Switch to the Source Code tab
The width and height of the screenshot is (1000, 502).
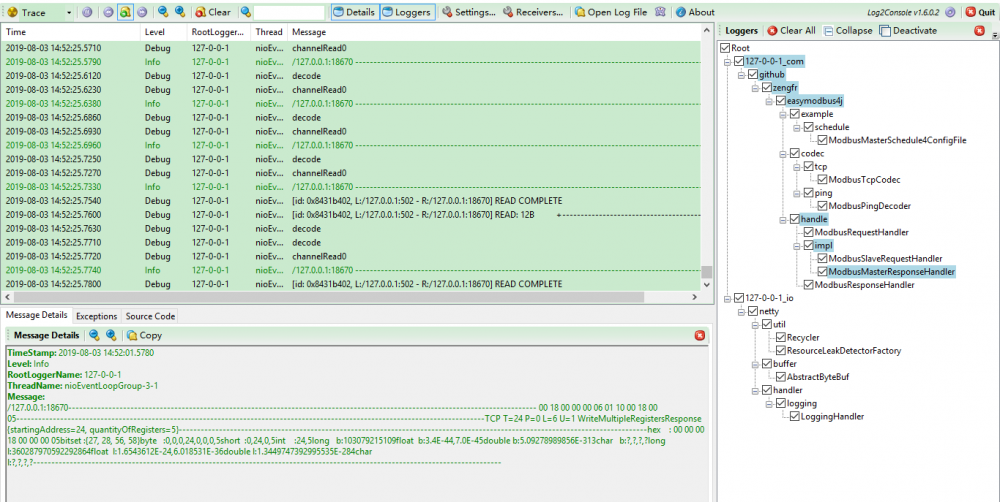150,316
